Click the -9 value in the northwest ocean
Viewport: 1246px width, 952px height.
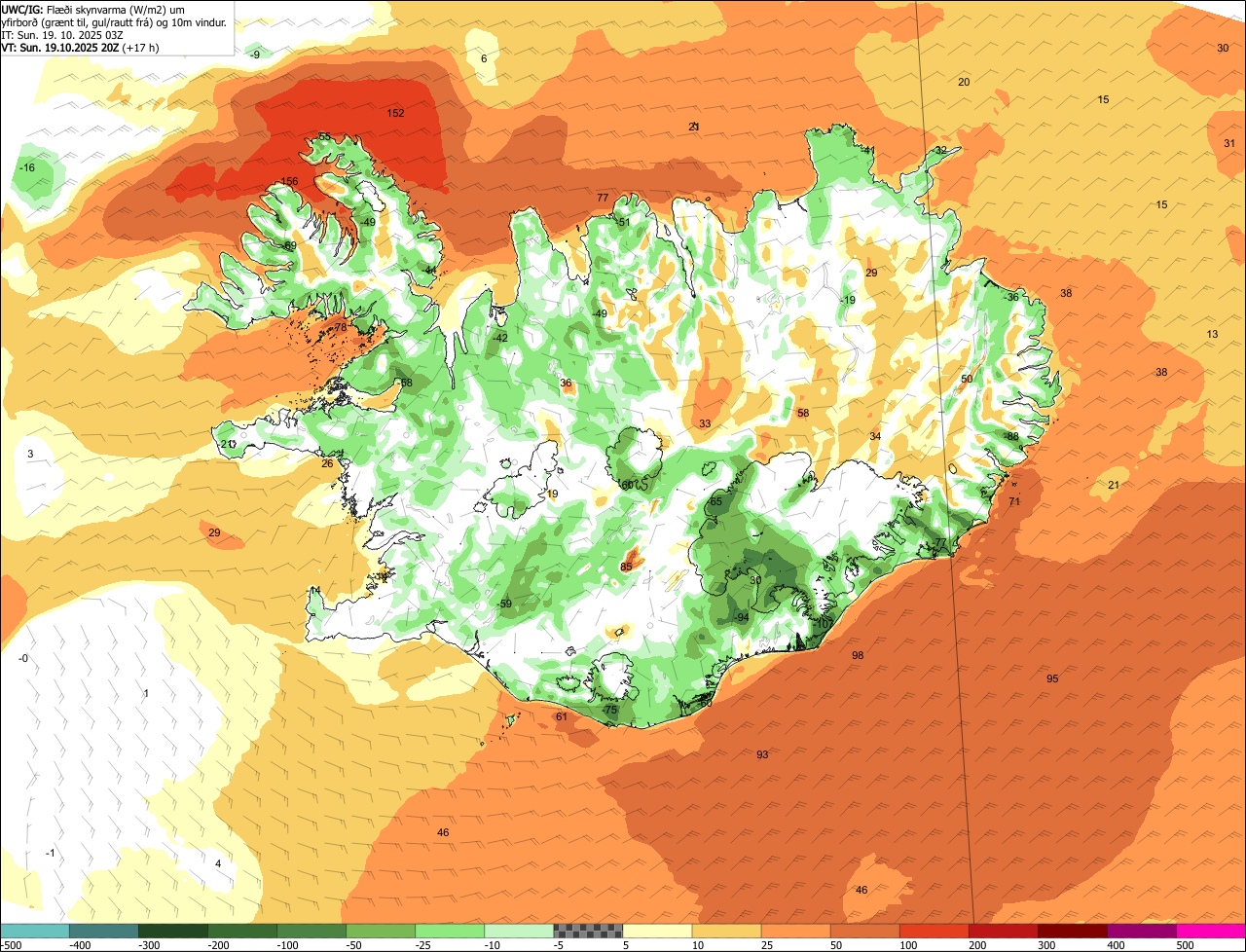(255, 55)
